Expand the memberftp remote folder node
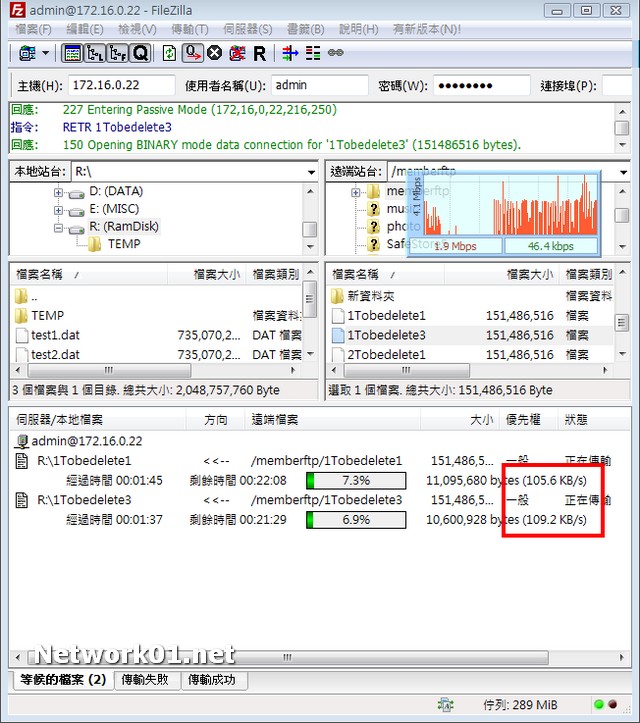 tap(356, 191)
